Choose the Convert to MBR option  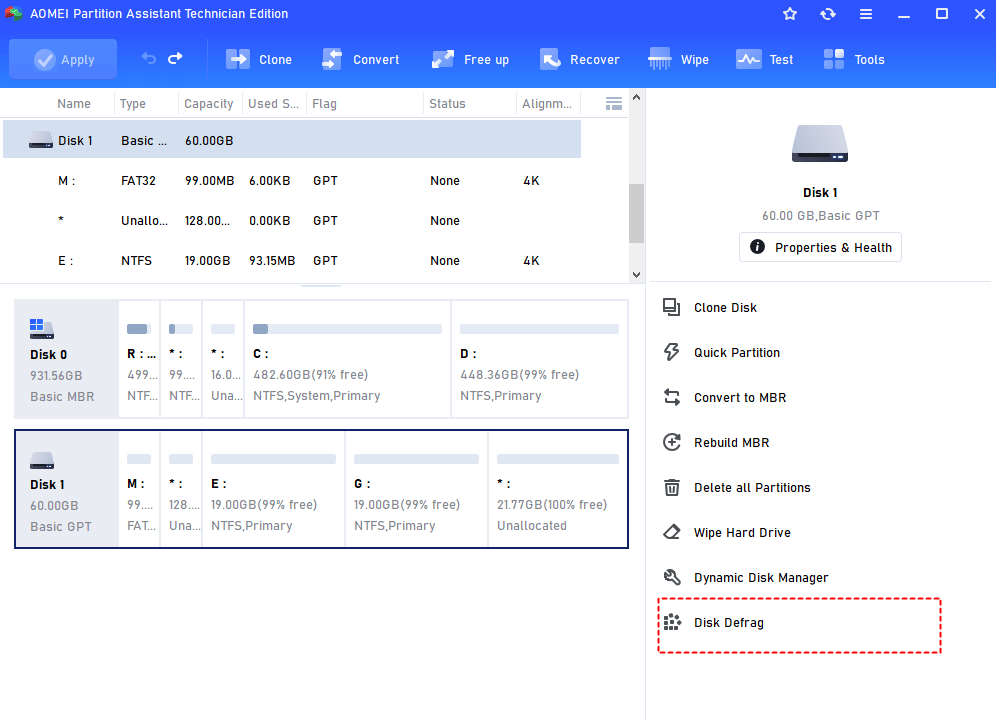click(x=740, y=398)
